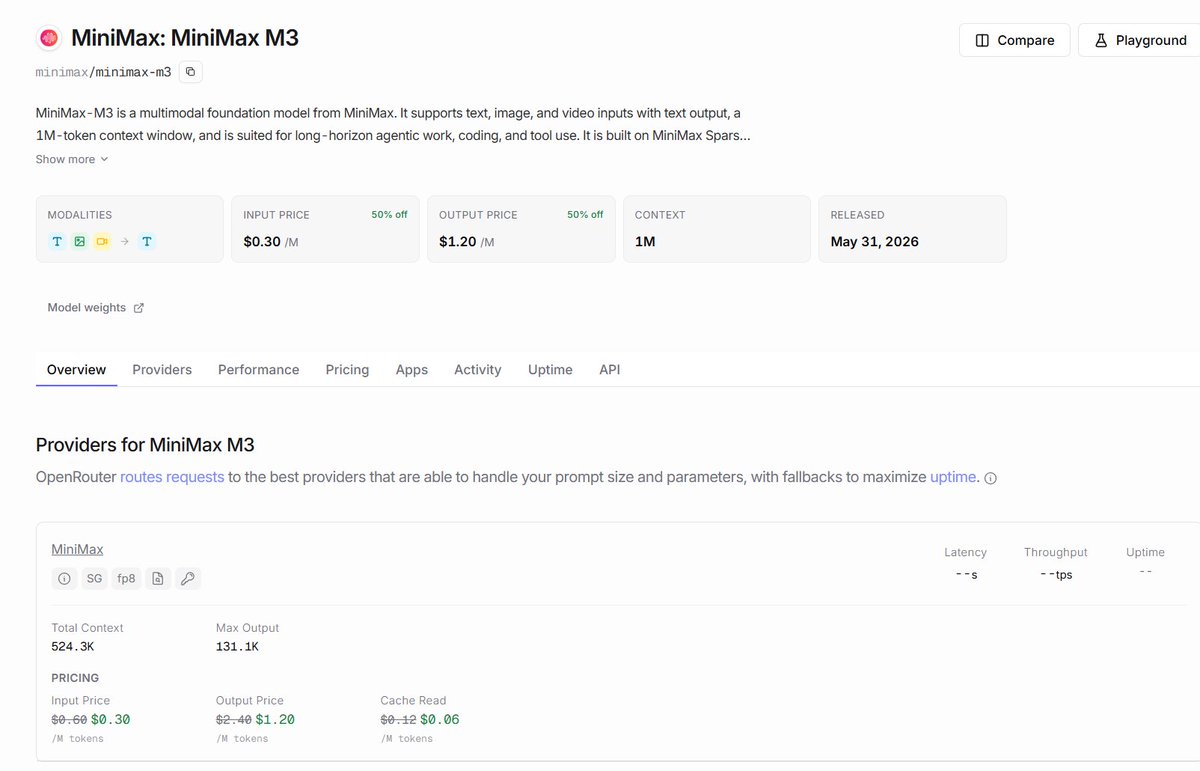Click the first text input modality icon

pyautogui.click(x=57, y=241)
